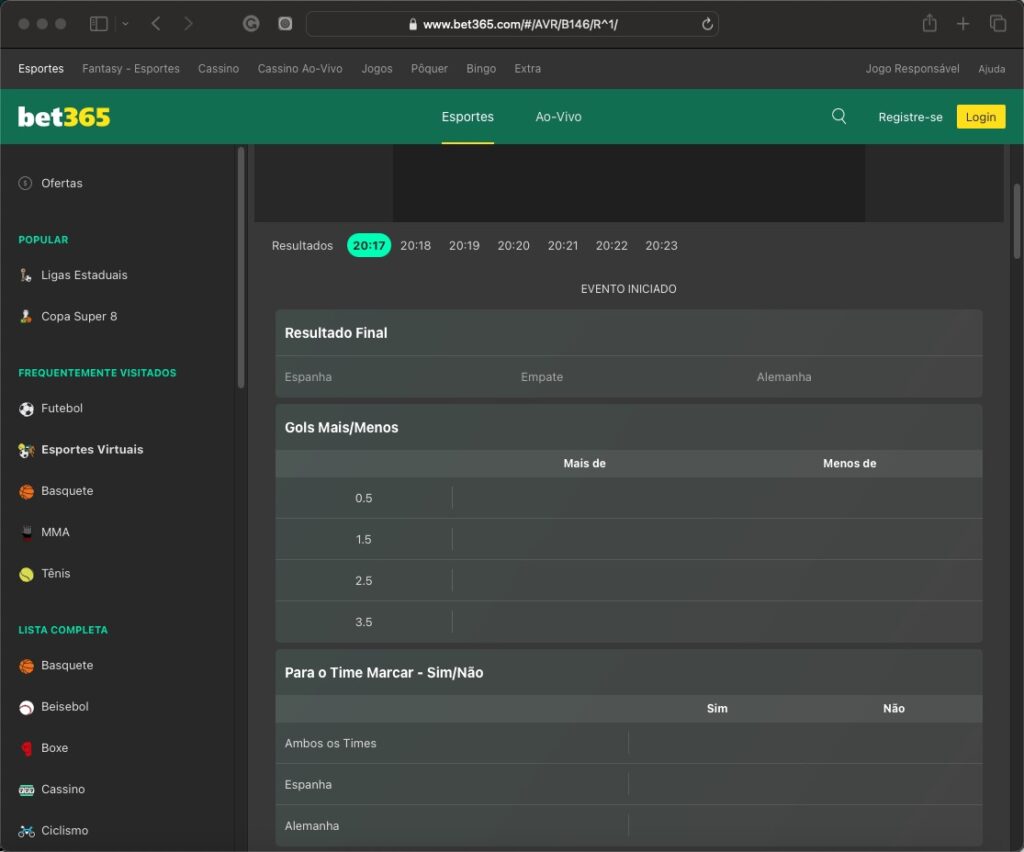The image size is (1024, 852).
Task: Open Futebol under Frequentemente Visitados
Action: pos(61,408)
